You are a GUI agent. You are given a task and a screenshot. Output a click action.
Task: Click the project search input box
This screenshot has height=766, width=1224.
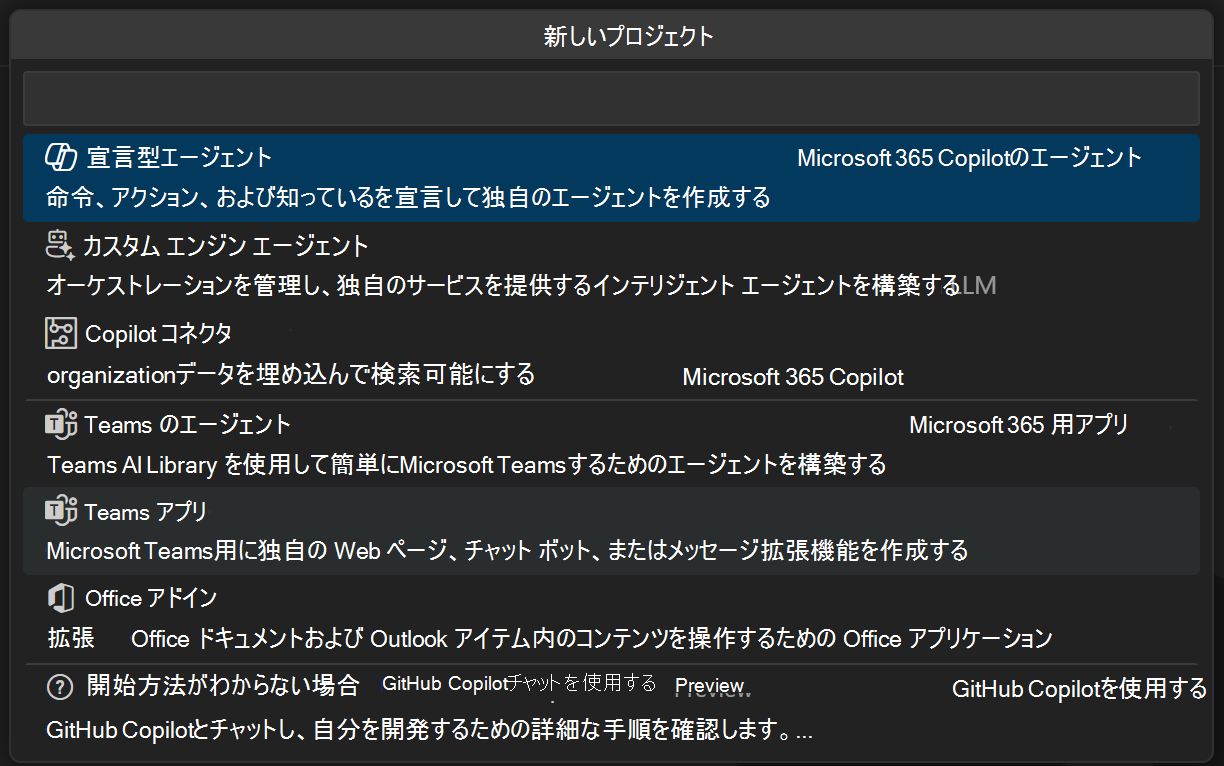click(612, 97)
